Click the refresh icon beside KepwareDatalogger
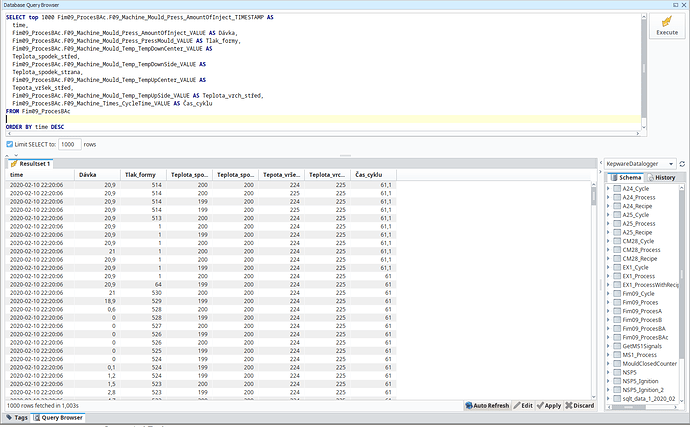This screenshot has height=427, width=690. (680, 162)
